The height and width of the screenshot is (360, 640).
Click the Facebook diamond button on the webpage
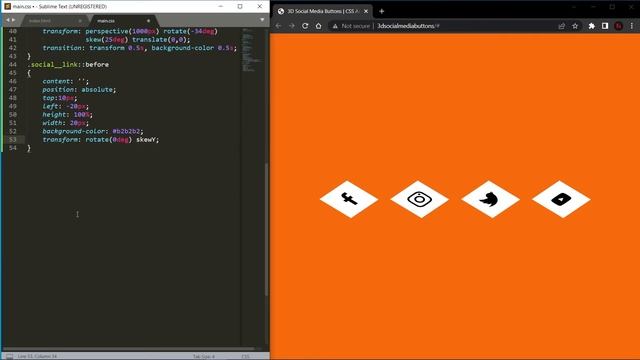tap(349, 199)
